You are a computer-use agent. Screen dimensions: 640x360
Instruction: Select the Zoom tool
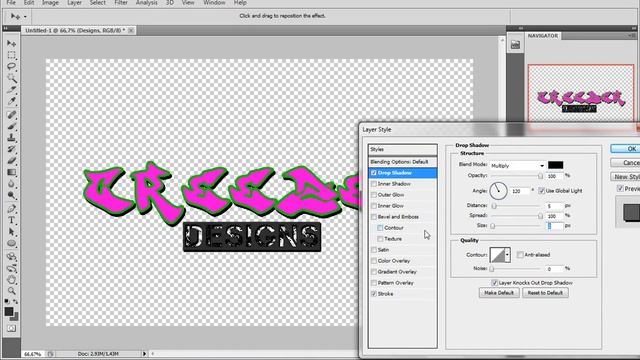pyautogui.click(x=11, y=291)
